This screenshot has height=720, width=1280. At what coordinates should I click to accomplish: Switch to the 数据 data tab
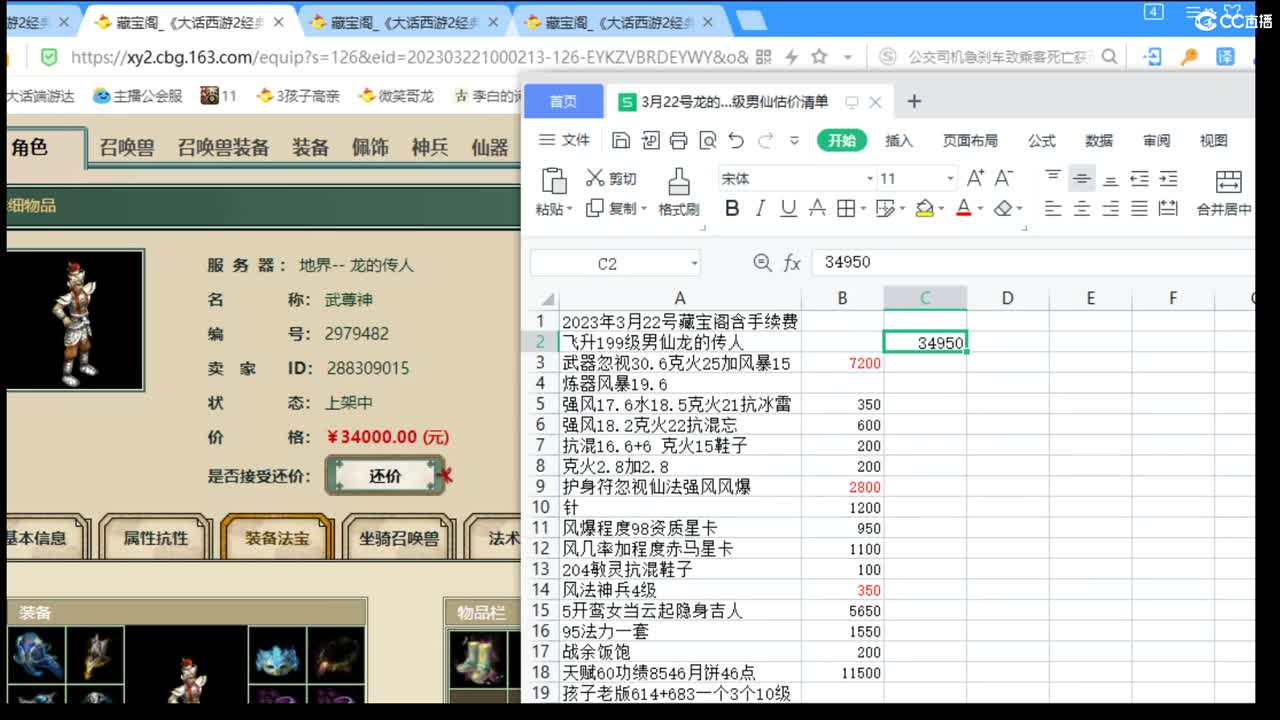(1099, 141)
